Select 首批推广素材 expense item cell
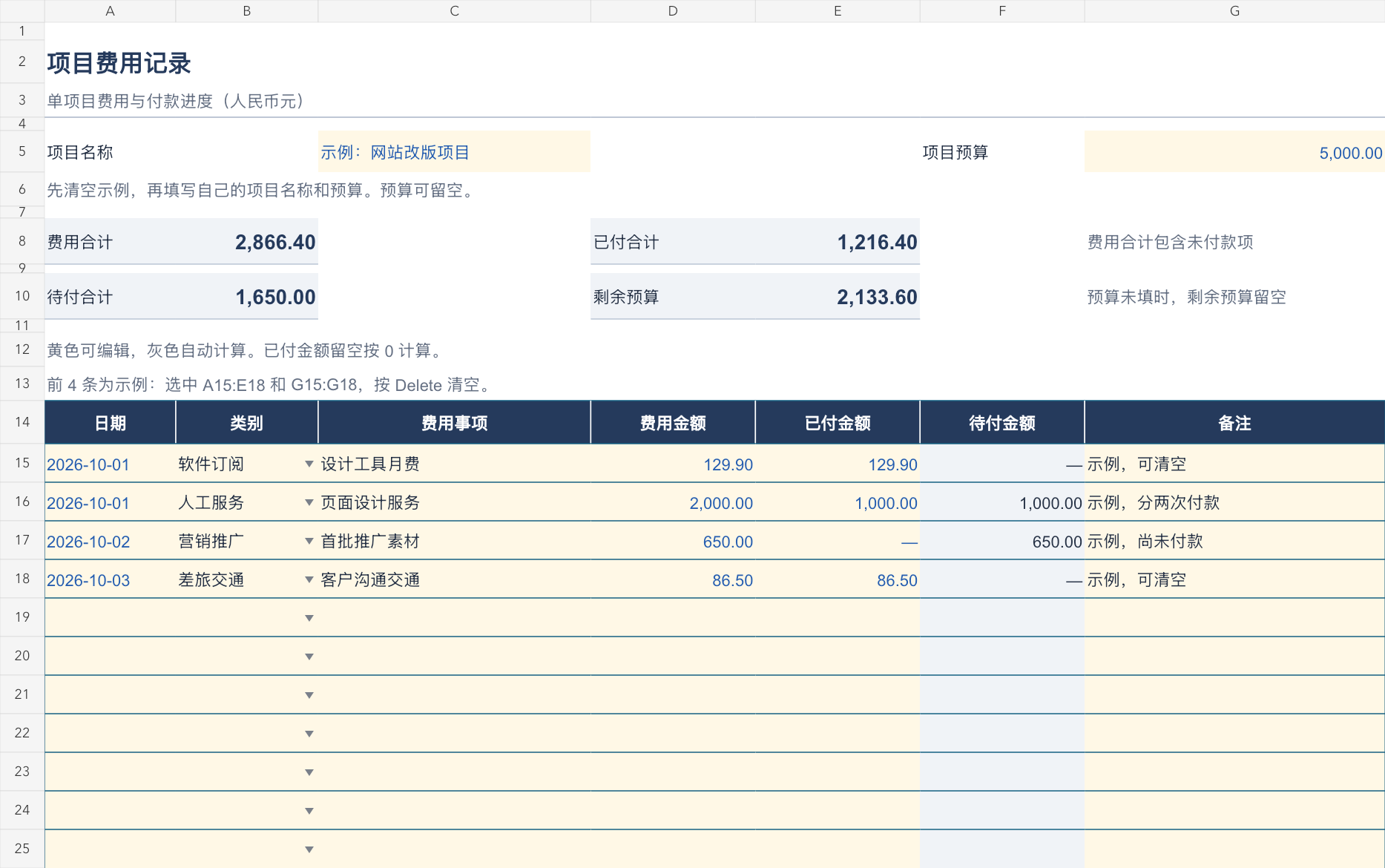Viewport: 1385px width, 868px height. (454, 542)
